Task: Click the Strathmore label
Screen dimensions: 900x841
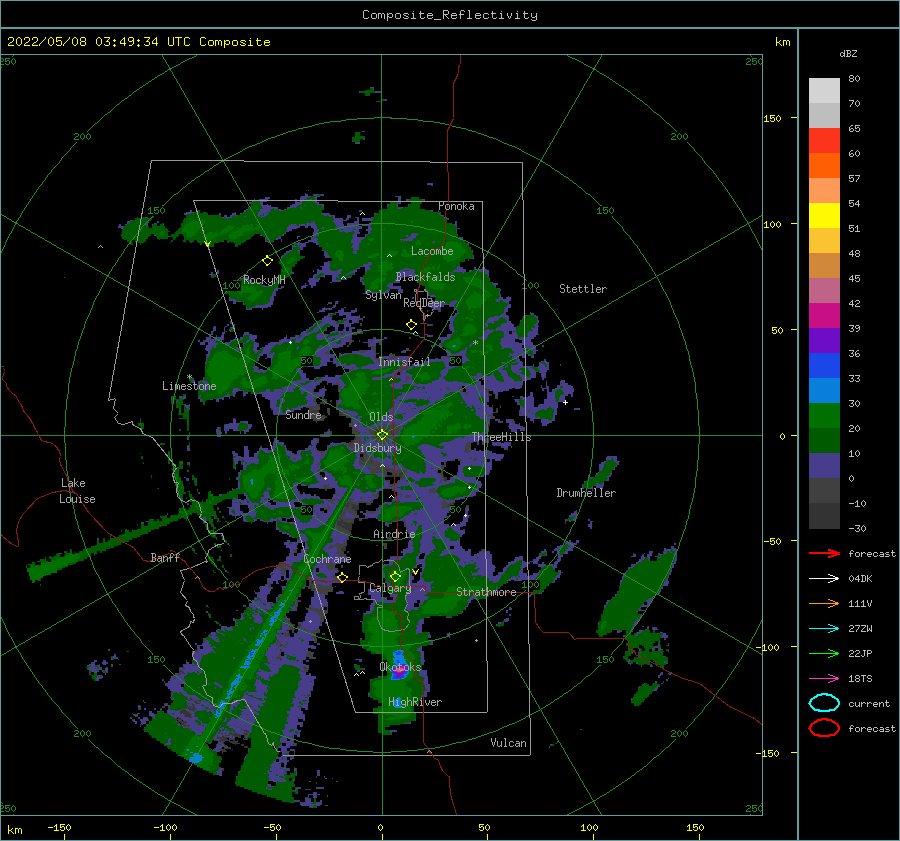Action: pyautogui.click(x=486, y=592)
